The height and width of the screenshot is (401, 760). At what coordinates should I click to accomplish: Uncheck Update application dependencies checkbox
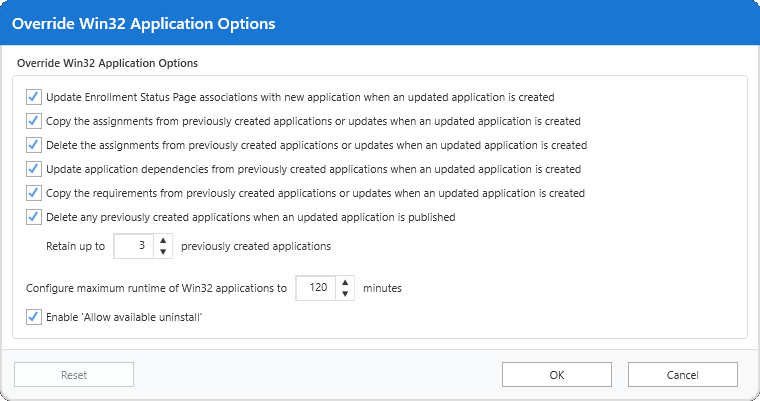click(33, 169)
